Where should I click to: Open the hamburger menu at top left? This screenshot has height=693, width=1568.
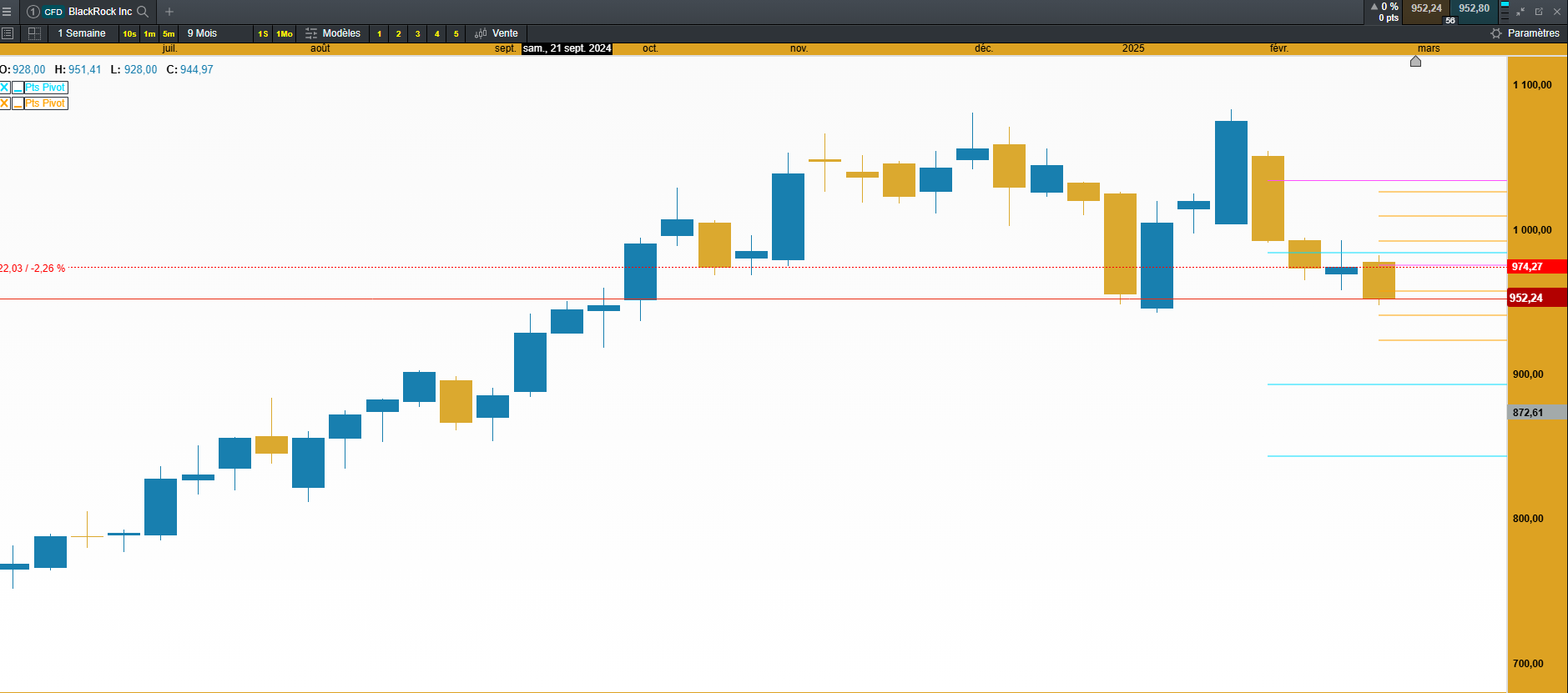point(7,12)
